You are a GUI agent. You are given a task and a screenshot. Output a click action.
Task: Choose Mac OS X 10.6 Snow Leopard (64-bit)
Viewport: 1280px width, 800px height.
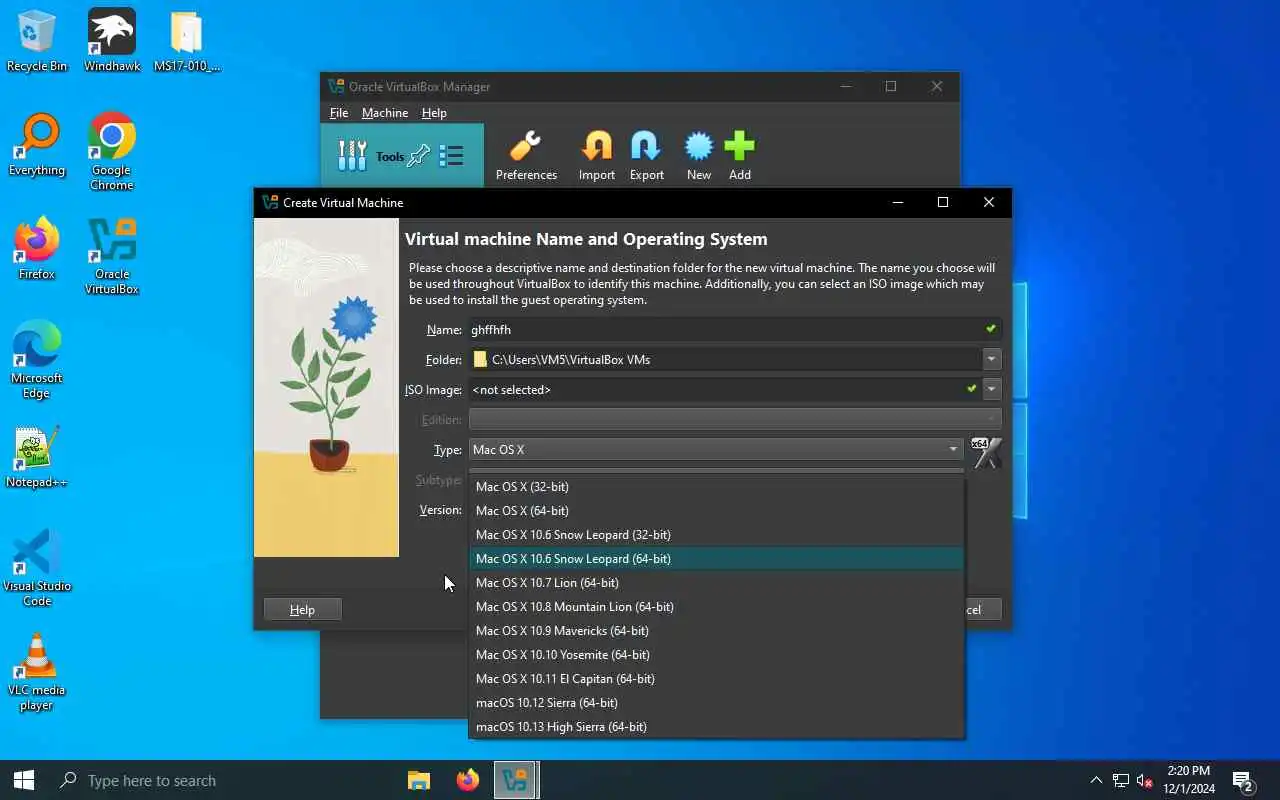pos(716,558)
